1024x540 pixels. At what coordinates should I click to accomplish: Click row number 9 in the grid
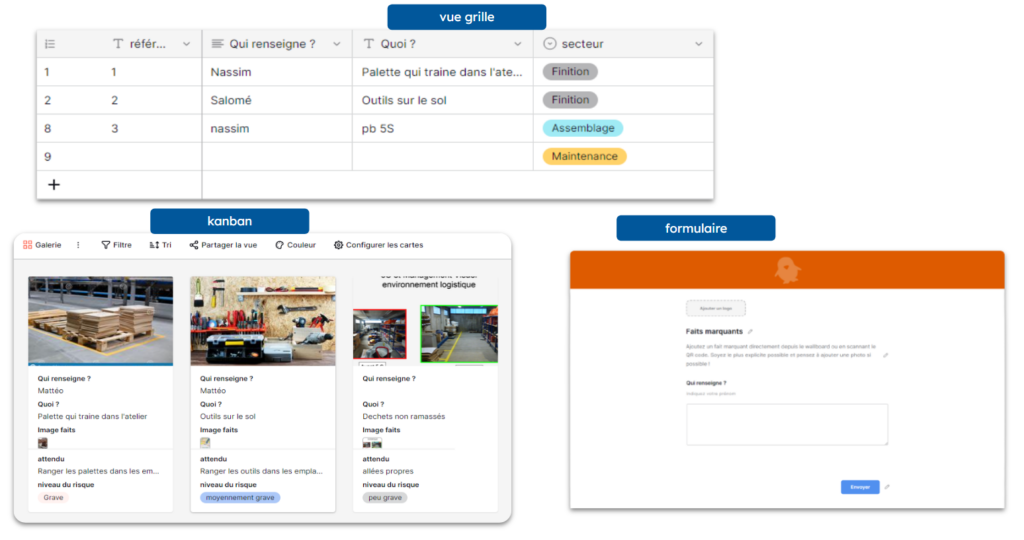[x=48, y=157]
